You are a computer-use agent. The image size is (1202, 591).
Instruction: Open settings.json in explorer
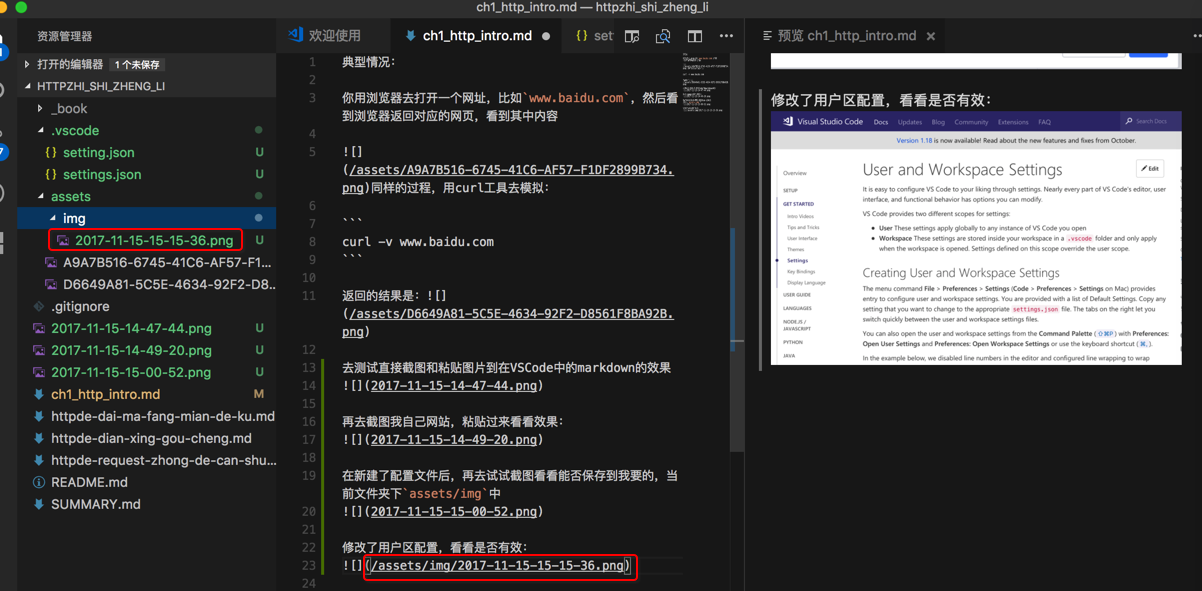tap(102, 174)
